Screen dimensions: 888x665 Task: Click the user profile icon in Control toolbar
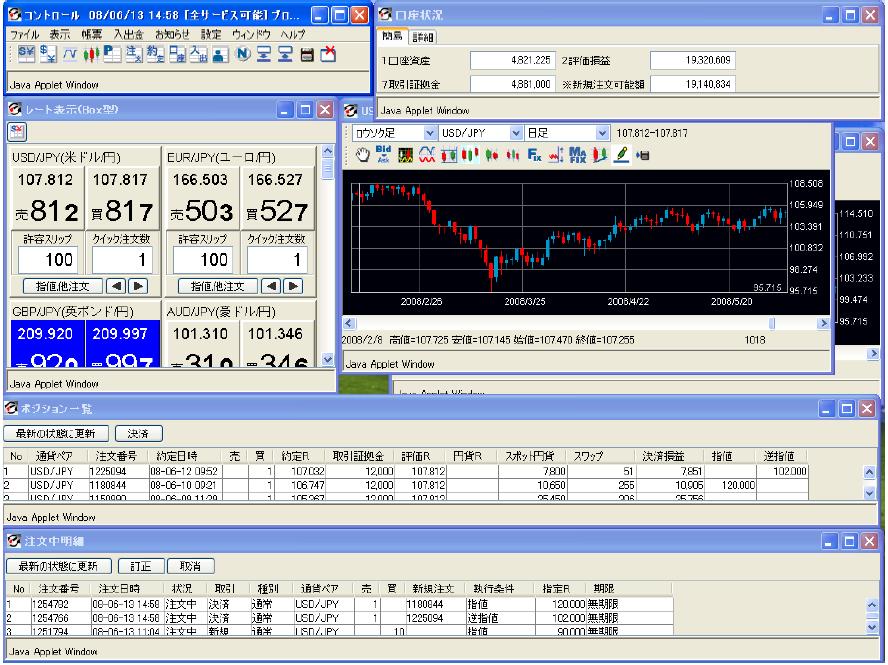coord(220,54)
